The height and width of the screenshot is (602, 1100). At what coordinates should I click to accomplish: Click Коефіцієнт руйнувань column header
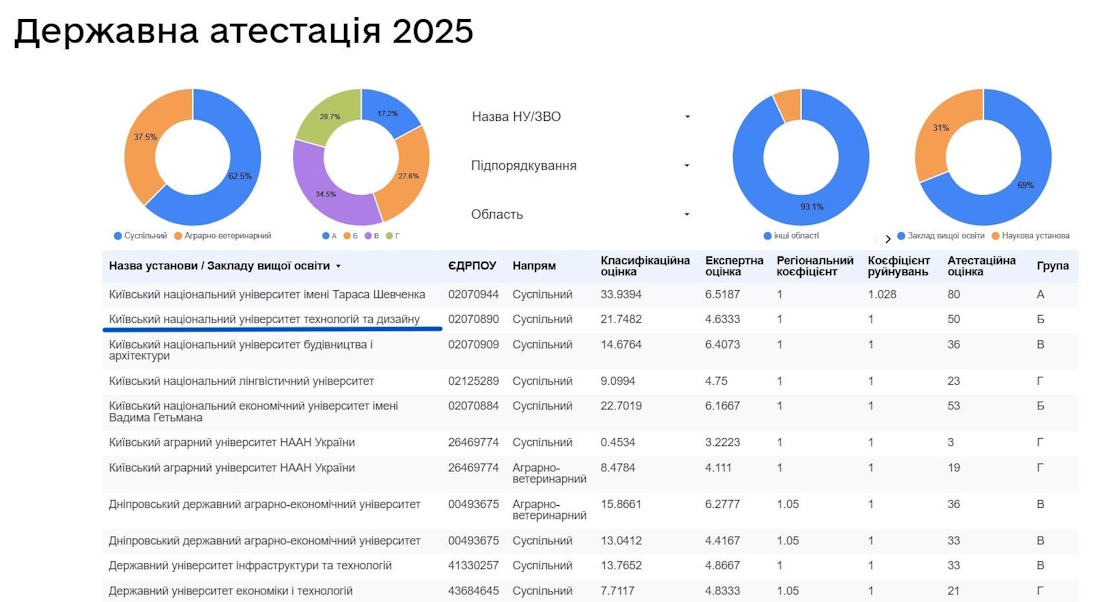point(899,266)
